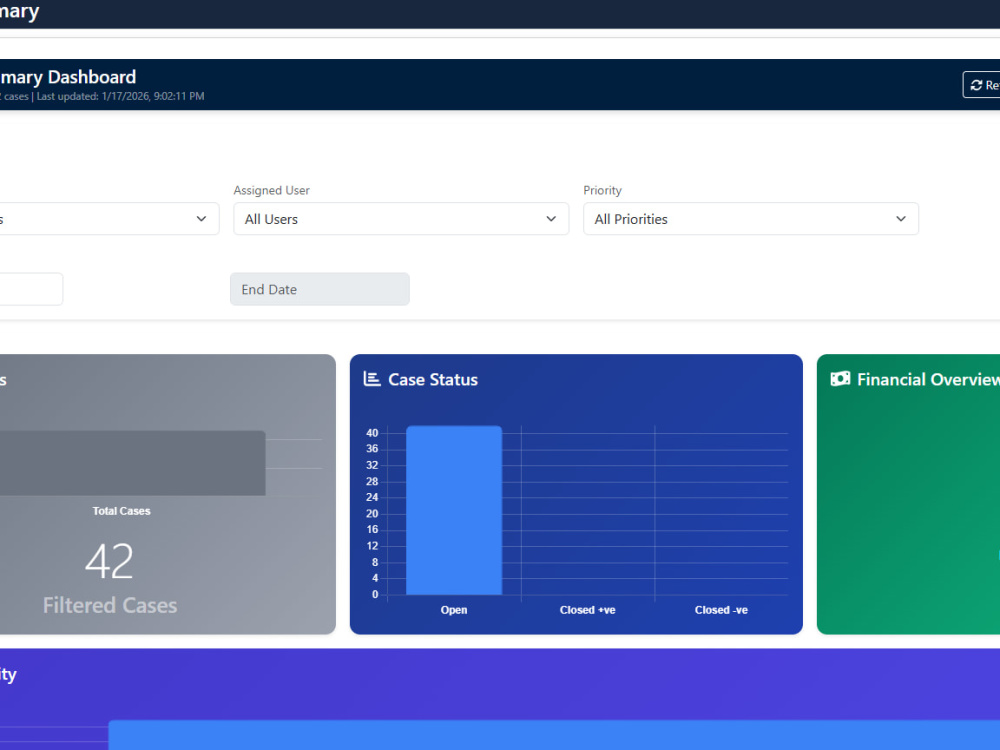Screen dimensions: 1000x750
Task: Click the start date field left of End Date
Action: 31,290
